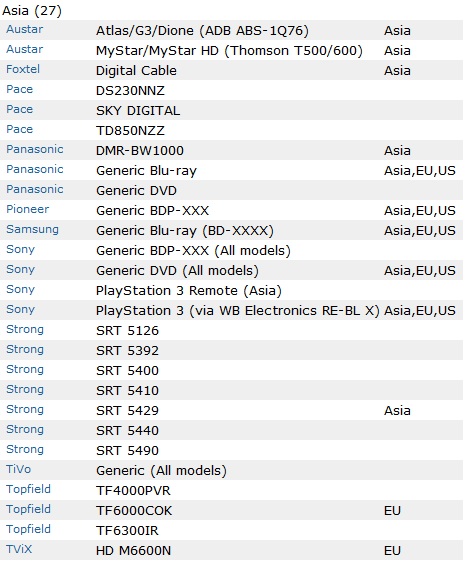This screenshot has height=563, width=465.
Task: Select the TD850NZZ model row text
Action: pyautogui.click(x=130, y=130)
